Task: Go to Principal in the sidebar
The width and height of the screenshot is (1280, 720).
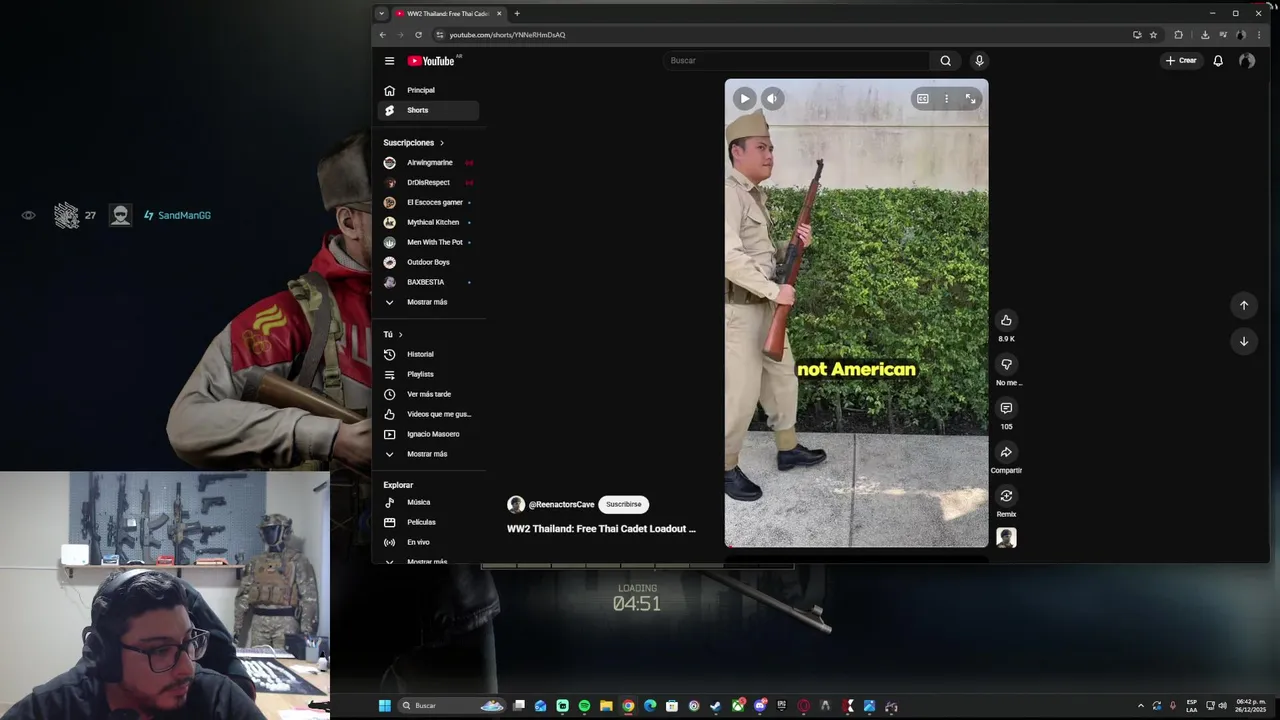Action: tap(428, 90)
